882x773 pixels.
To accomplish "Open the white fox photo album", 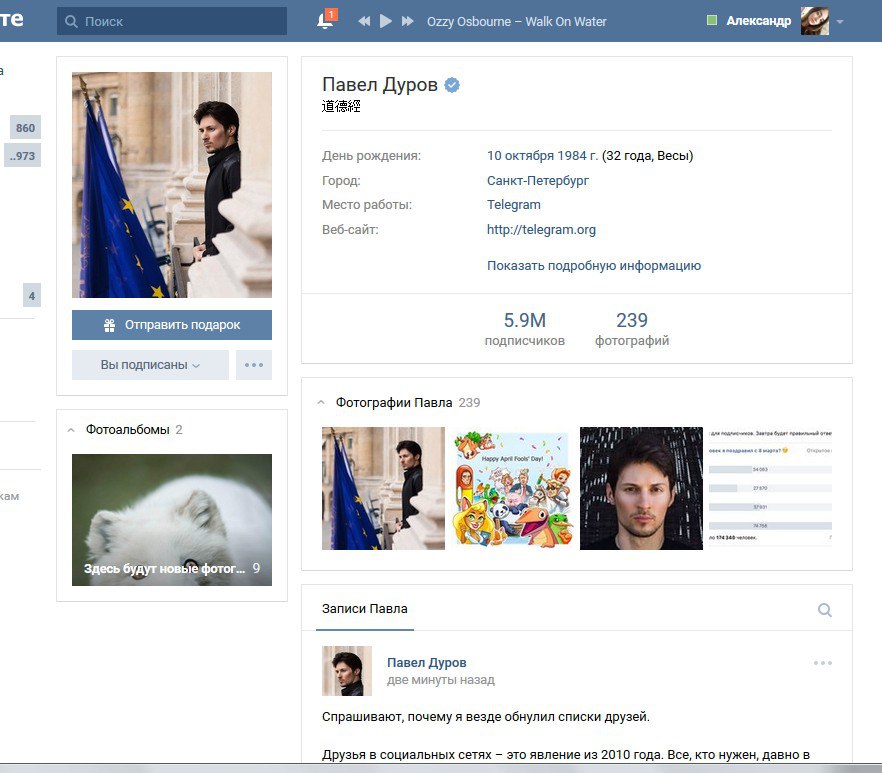I will [172, 520].
